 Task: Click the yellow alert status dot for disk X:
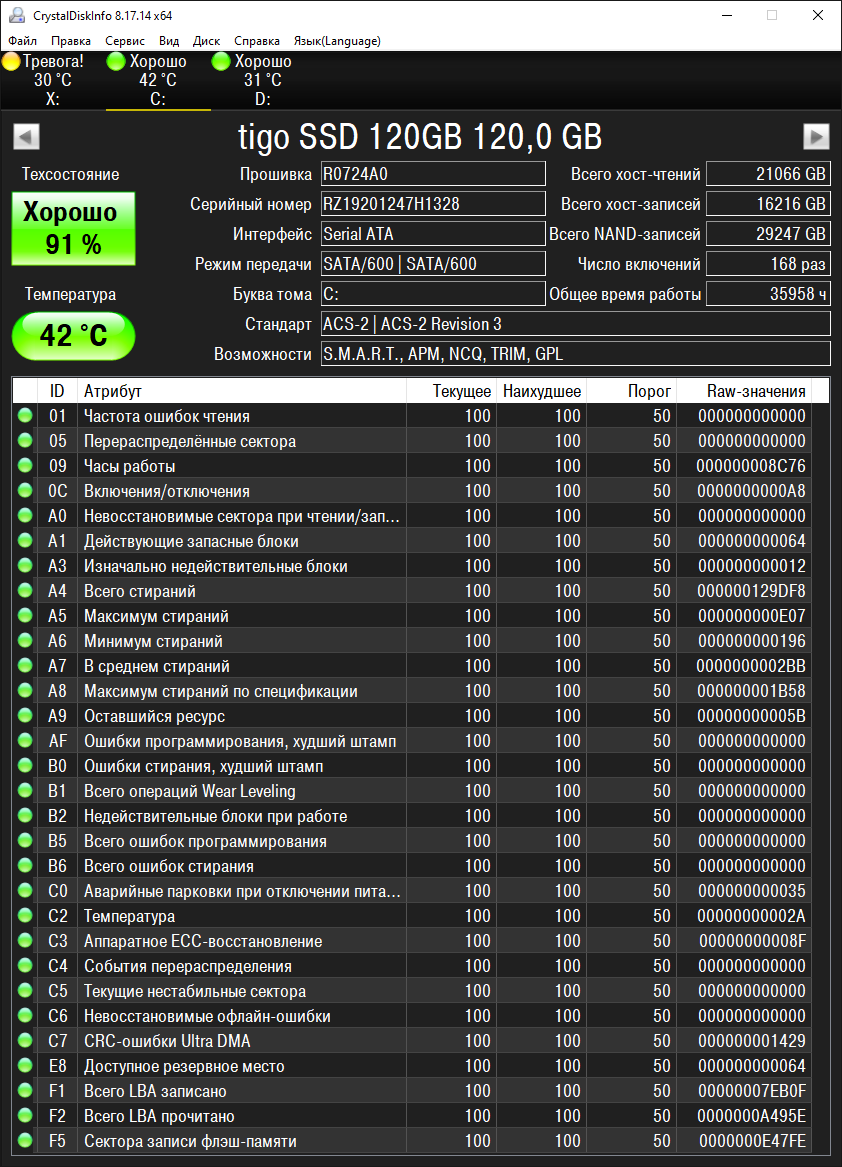[x=11, y=62]
